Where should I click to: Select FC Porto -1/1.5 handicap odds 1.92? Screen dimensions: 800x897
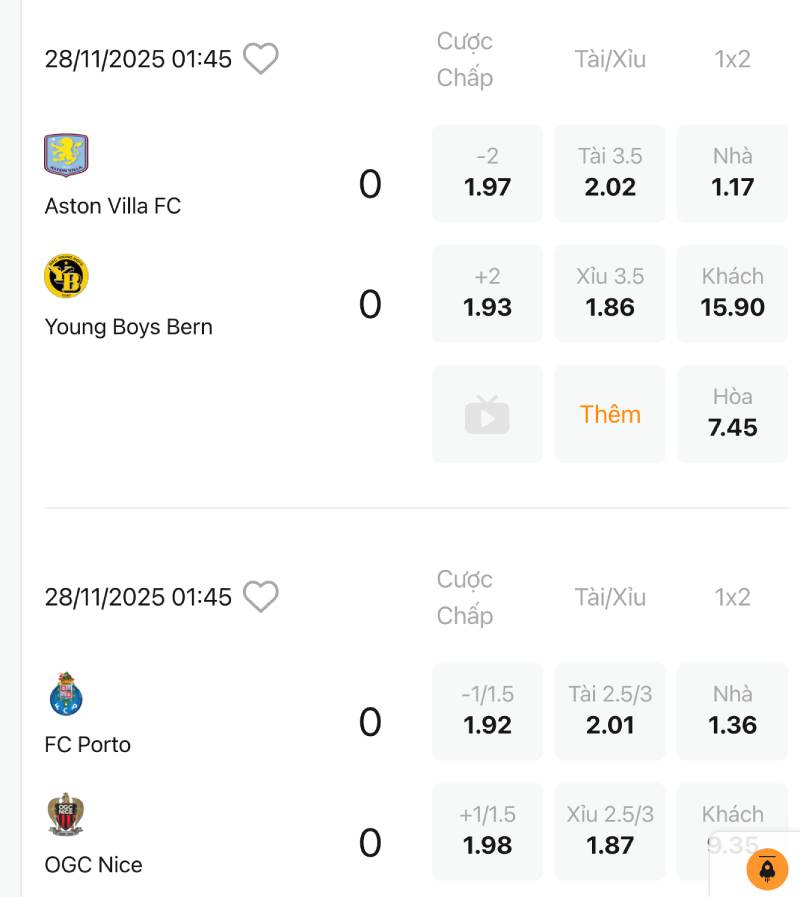(487, 712)
